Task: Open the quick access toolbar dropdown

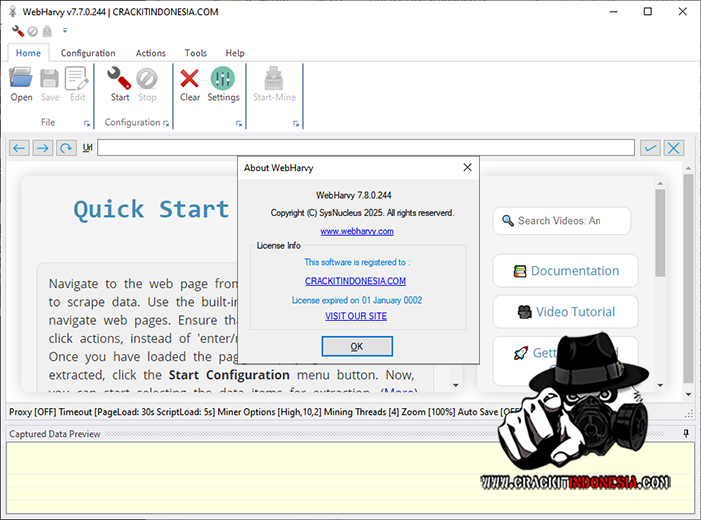Action: coord(65,31)
